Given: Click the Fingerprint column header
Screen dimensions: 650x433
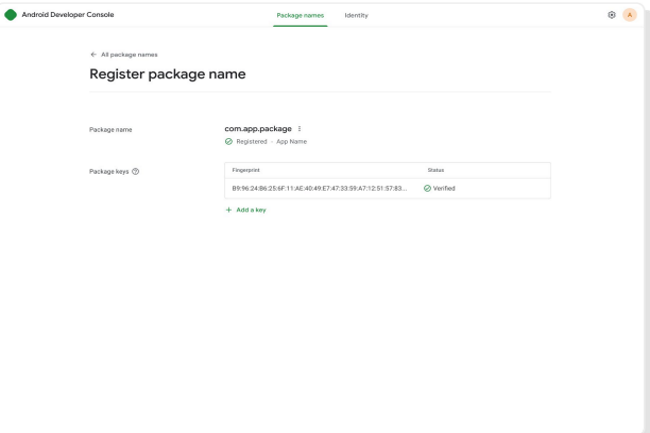Looking at the screenshot, I should 245,170.
